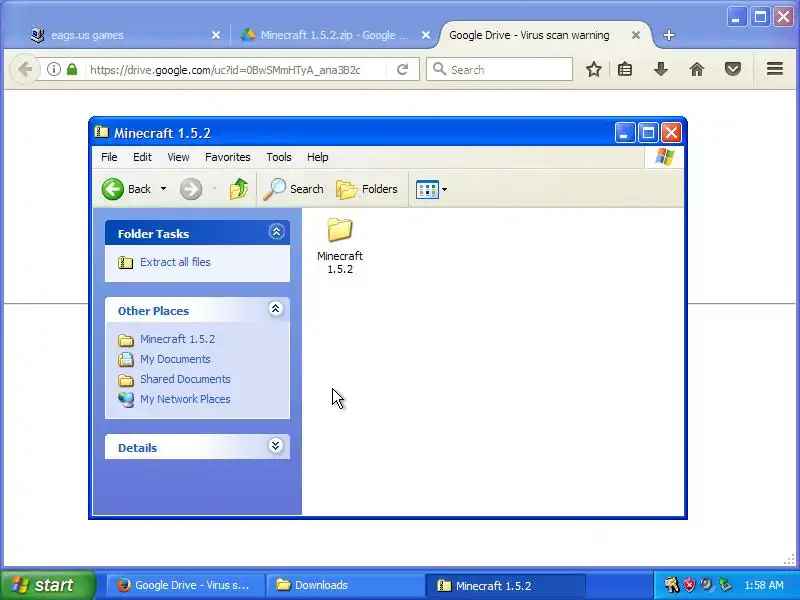
Task: Expand the Details panel
Action: (276, 446)
